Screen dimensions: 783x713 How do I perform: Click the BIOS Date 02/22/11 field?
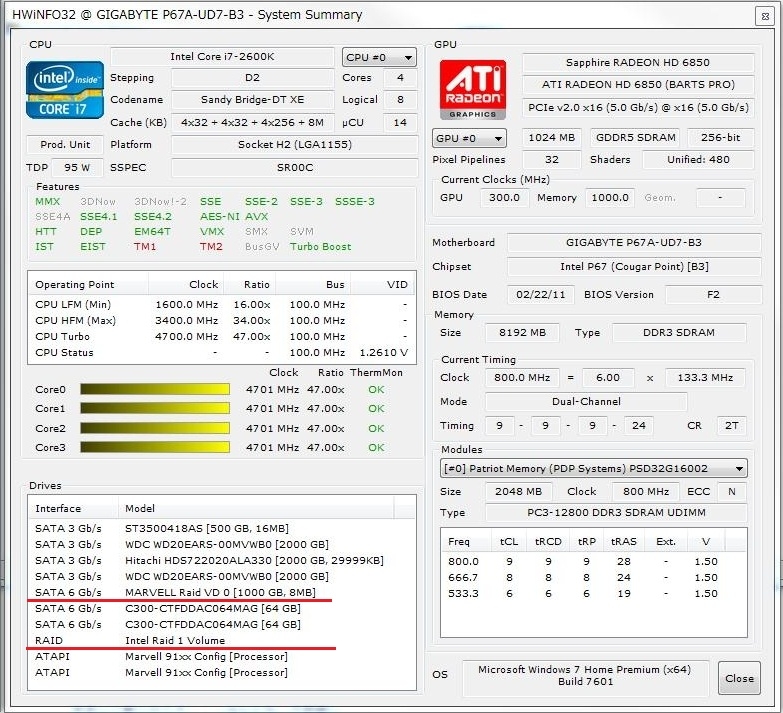pos(541,295)
